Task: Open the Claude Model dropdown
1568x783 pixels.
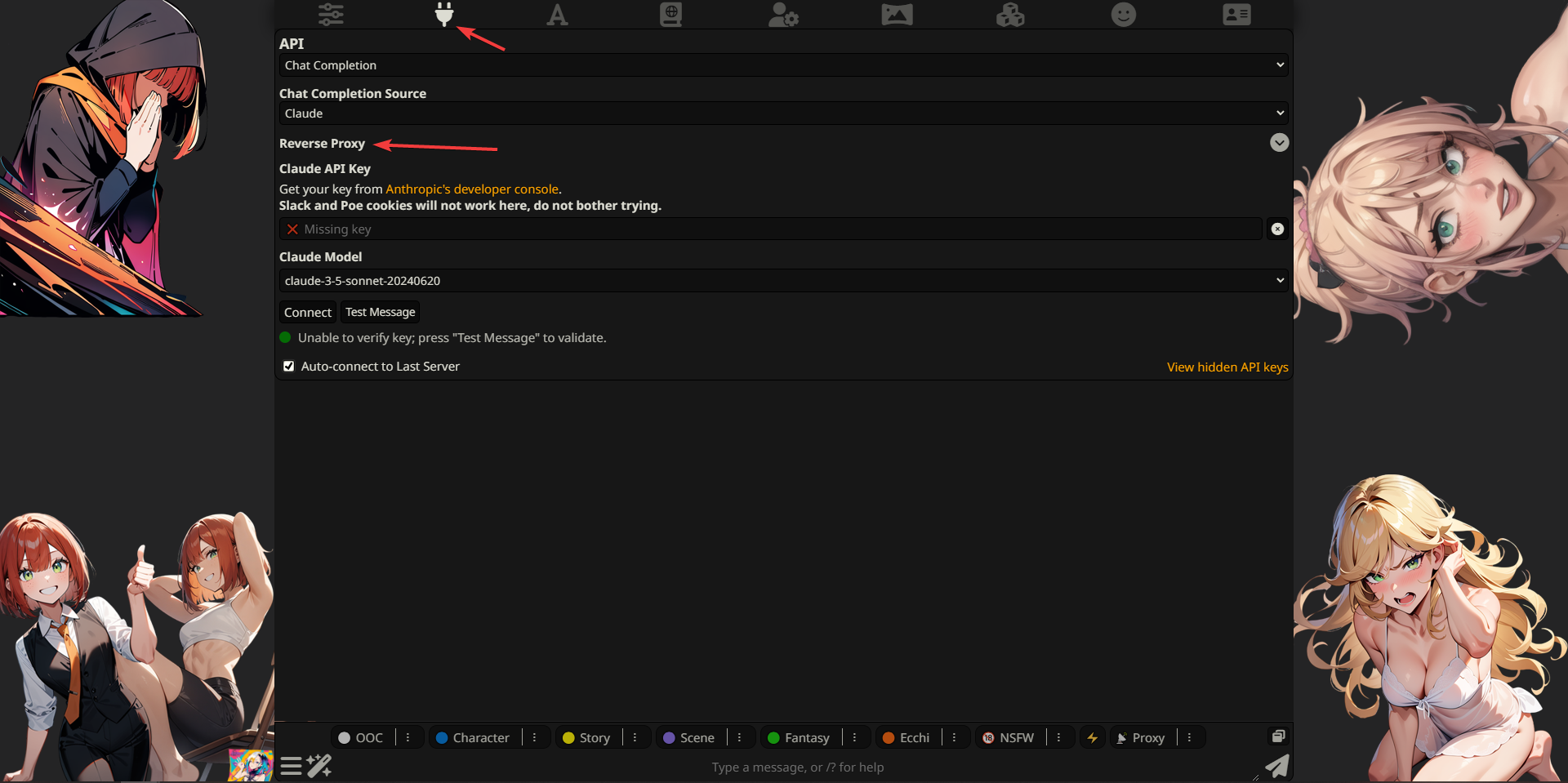Action: point(783,281)
